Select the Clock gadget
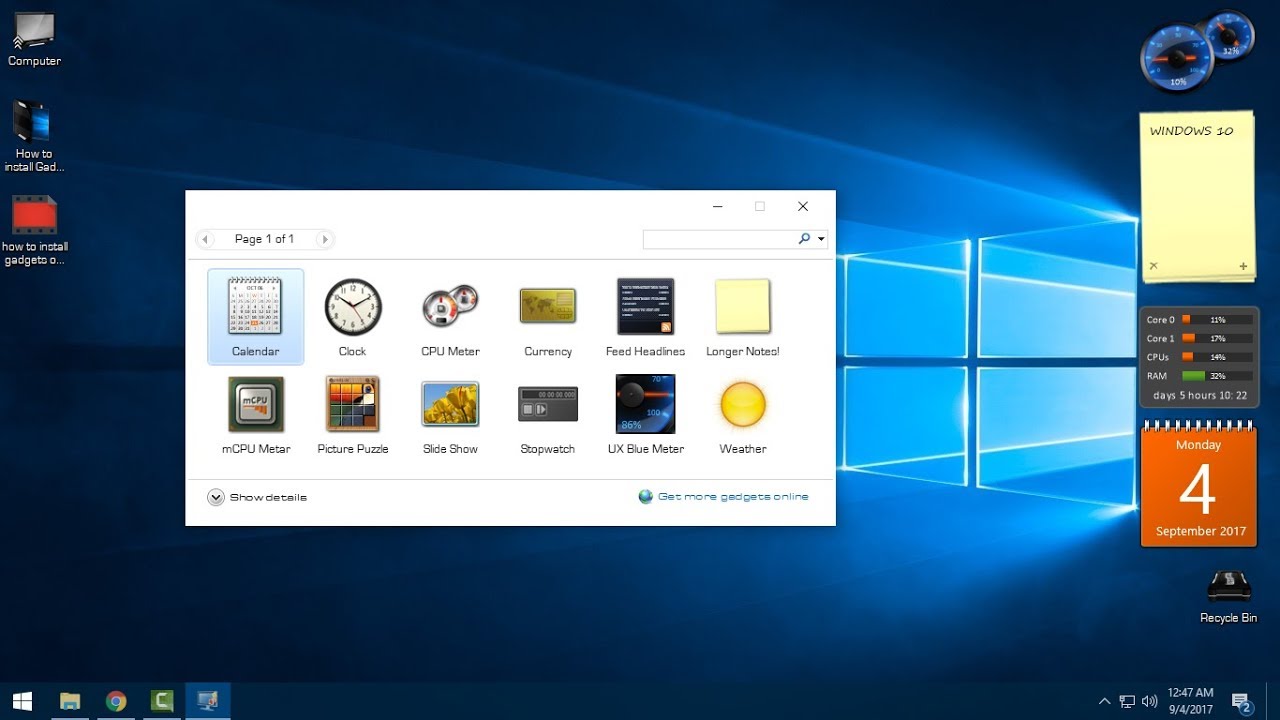The height and width of the screenshot is (720, 1280). pyautogui.click(x=352, y=316)
